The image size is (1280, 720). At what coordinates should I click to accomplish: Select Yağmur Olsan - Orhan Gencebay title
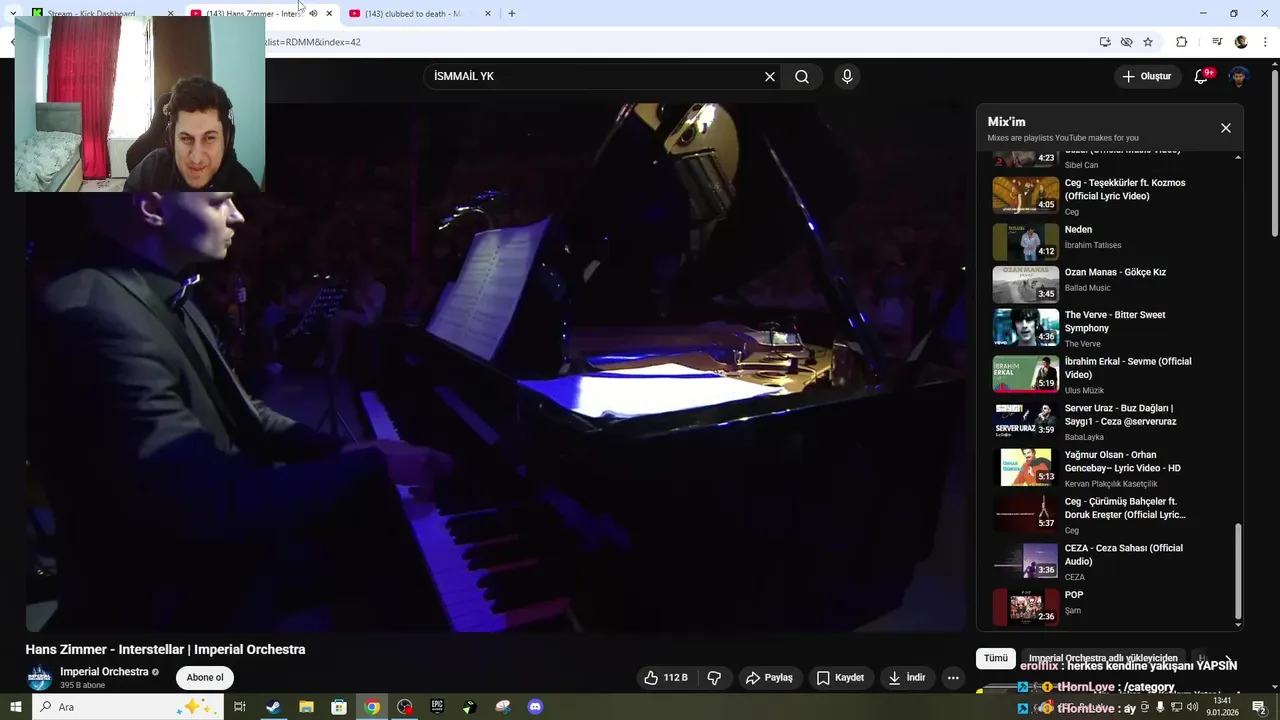(1123, 461)
